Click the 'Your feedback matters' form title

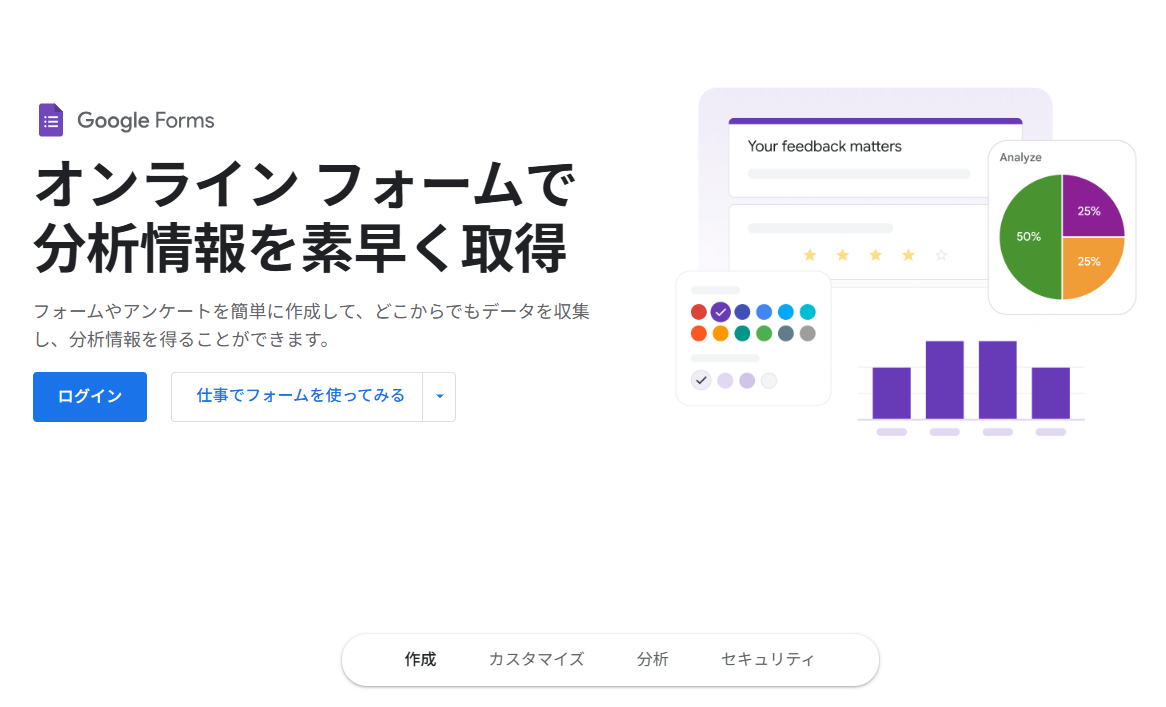point(824,146)
